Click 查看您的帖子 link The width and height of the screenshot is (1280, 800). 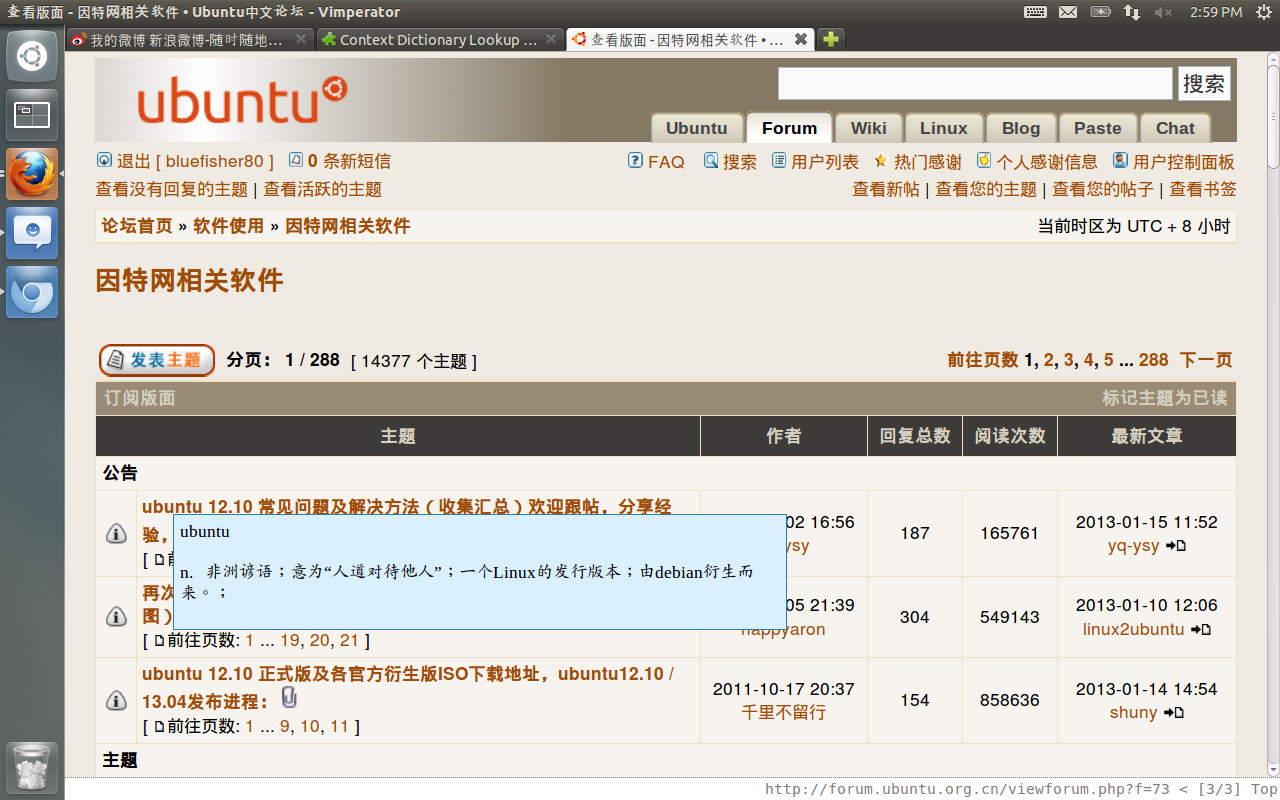pos(1103,189)
